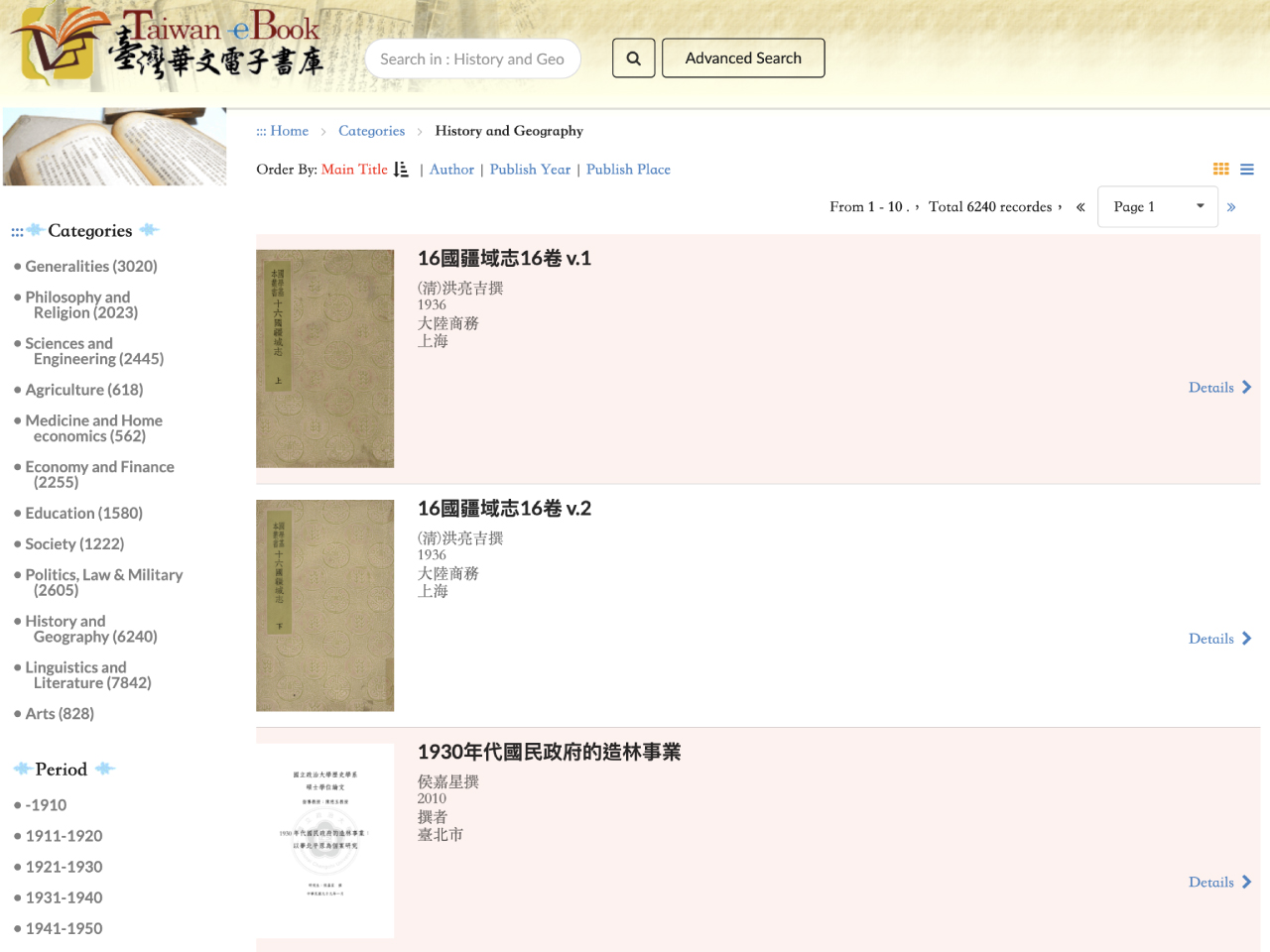This screenshot has width=1270, height=952.
Task: Go to Home breadcrumb
Action: click(289, 131)
